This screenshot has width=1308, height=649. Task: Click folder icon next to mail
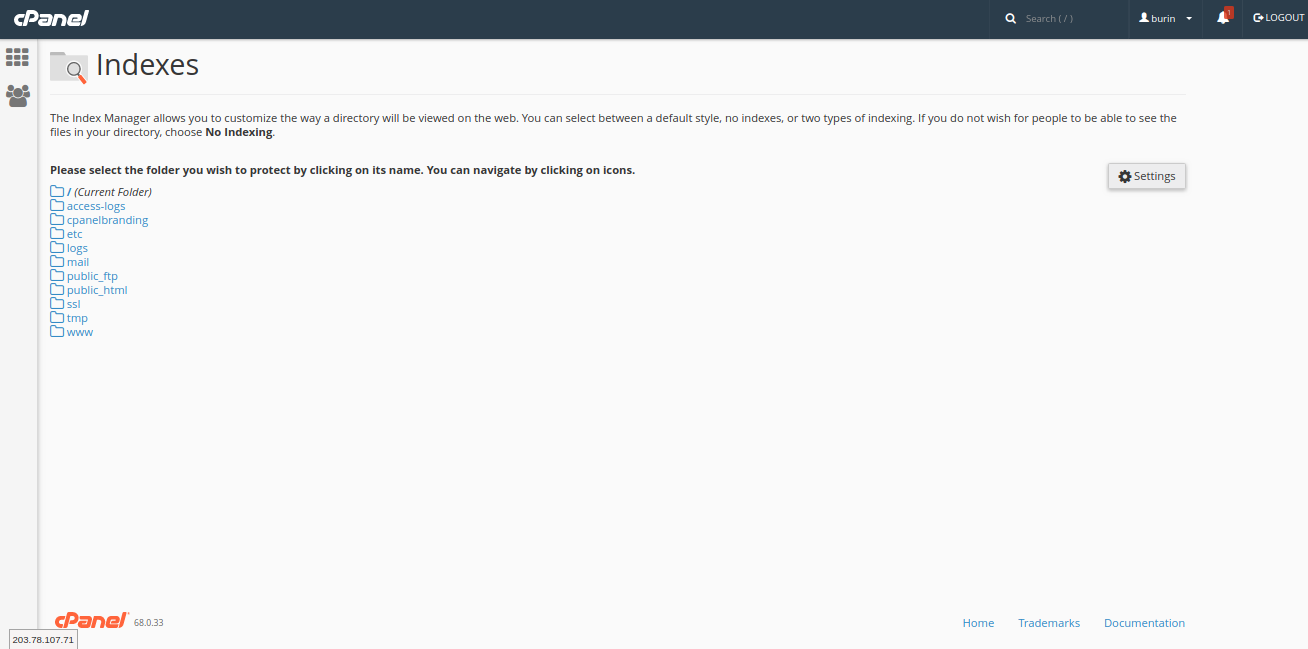[x=57, y=262]
